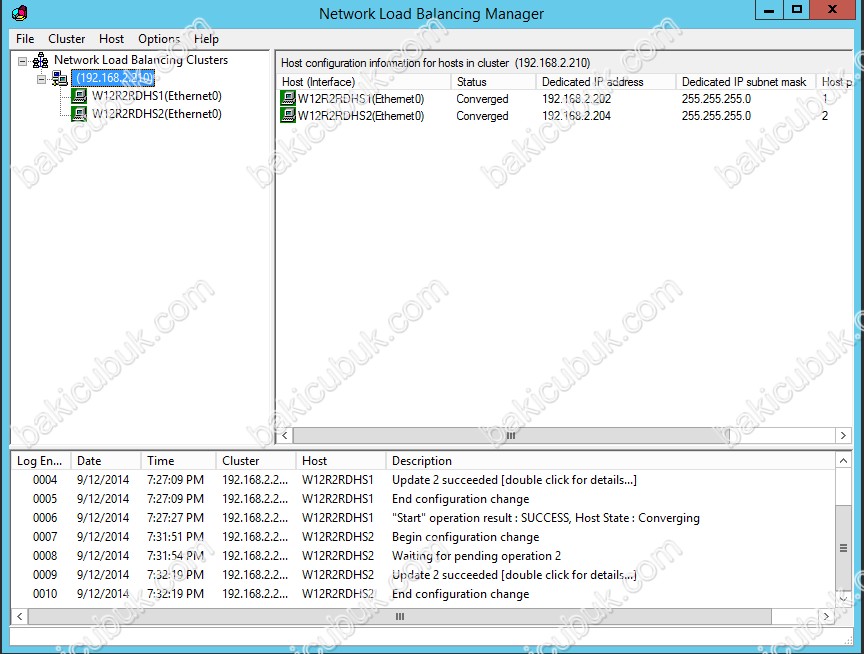864x654 pixels.
Task: Select log entry 0009 Update 2 succeeded
Action: tap(423, 575)
